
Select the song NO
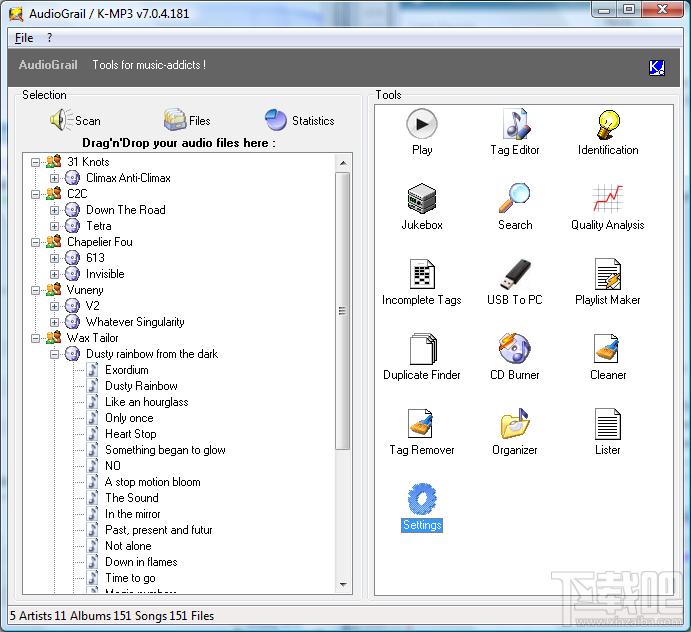click(112, 466)
